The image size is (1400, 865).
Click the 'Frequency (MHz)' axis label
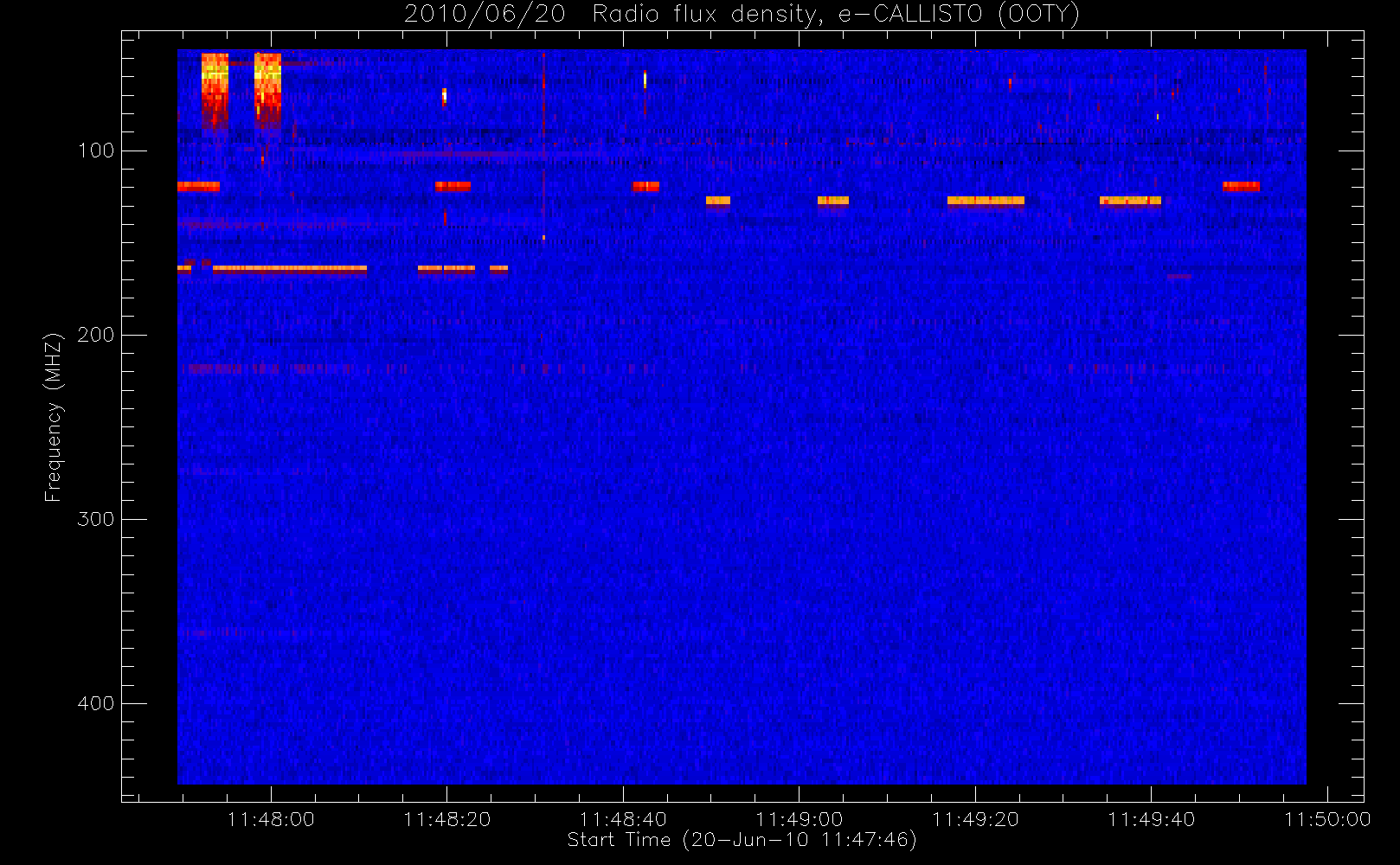54,417
